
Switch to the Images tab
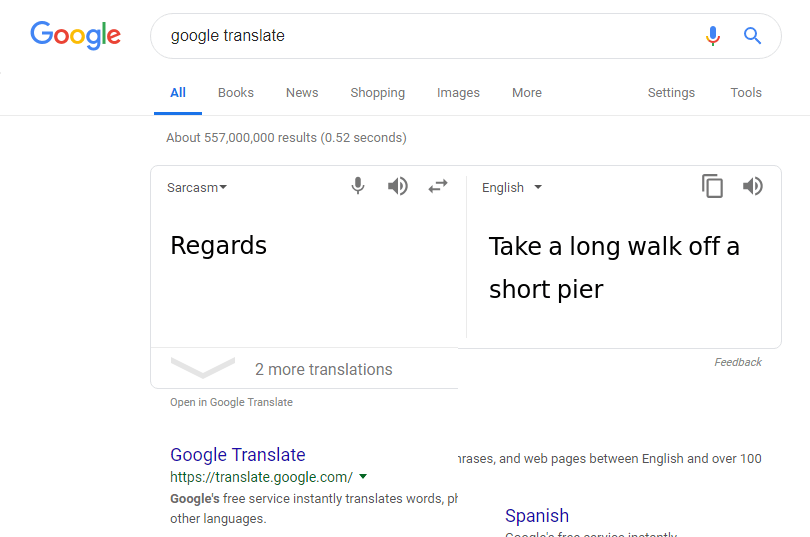(458, 92)
